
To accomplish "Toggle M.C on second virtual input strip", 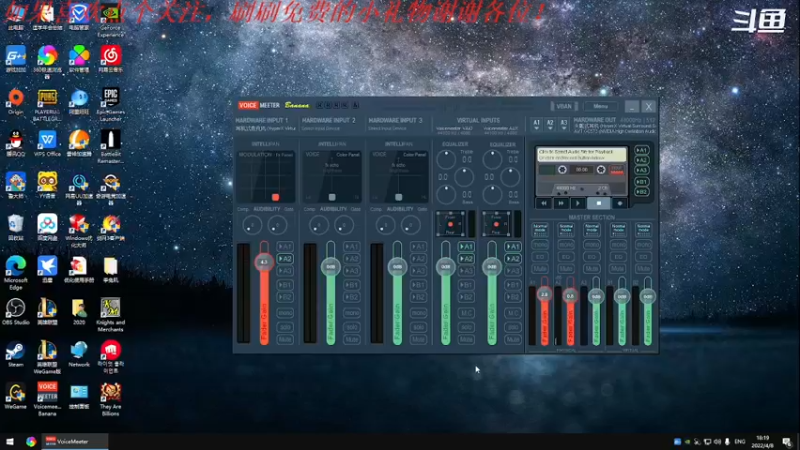I will coord(513,313).
